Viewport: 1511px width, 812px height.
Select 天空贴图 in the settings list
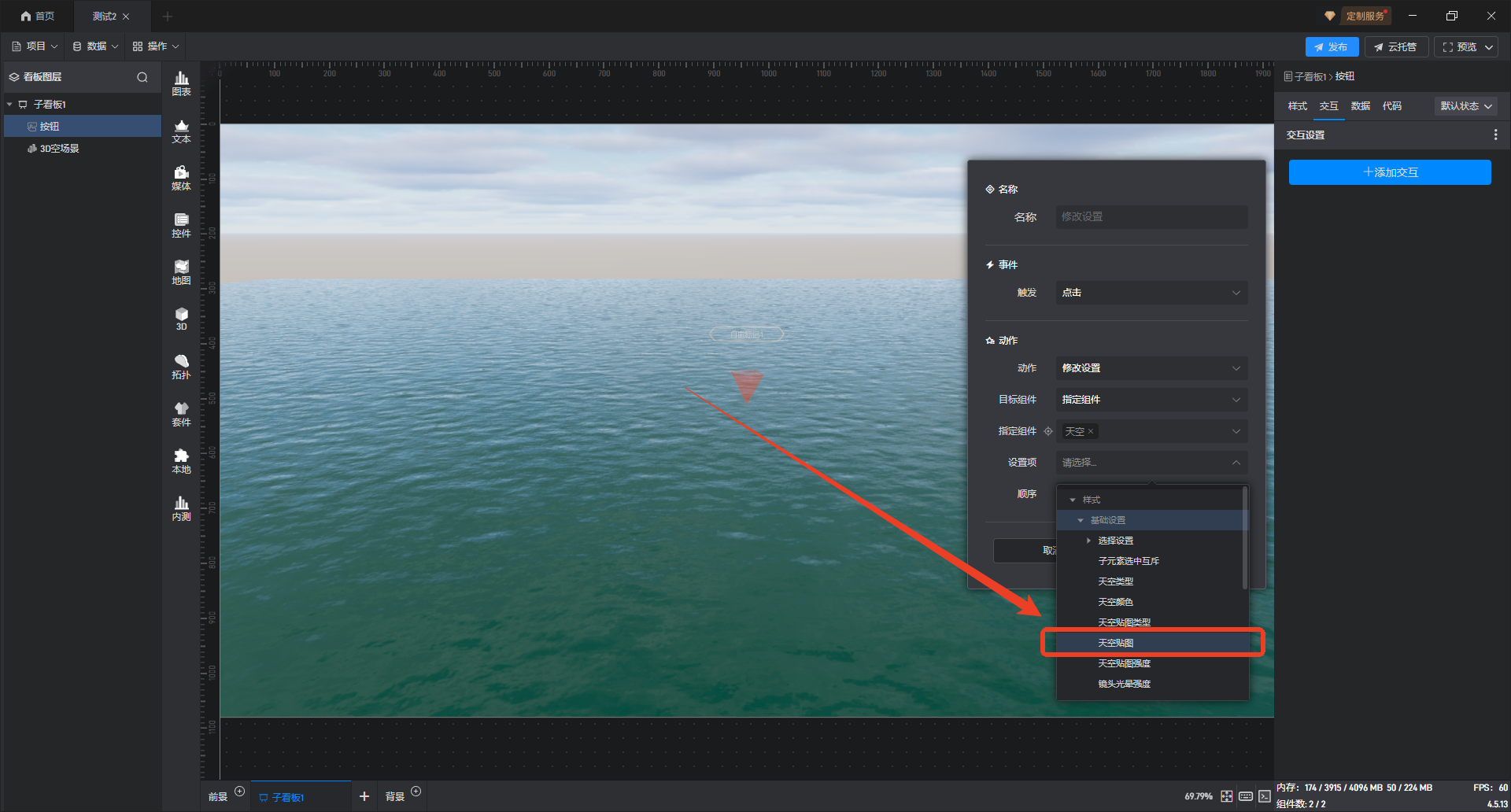coord(1116,643)
